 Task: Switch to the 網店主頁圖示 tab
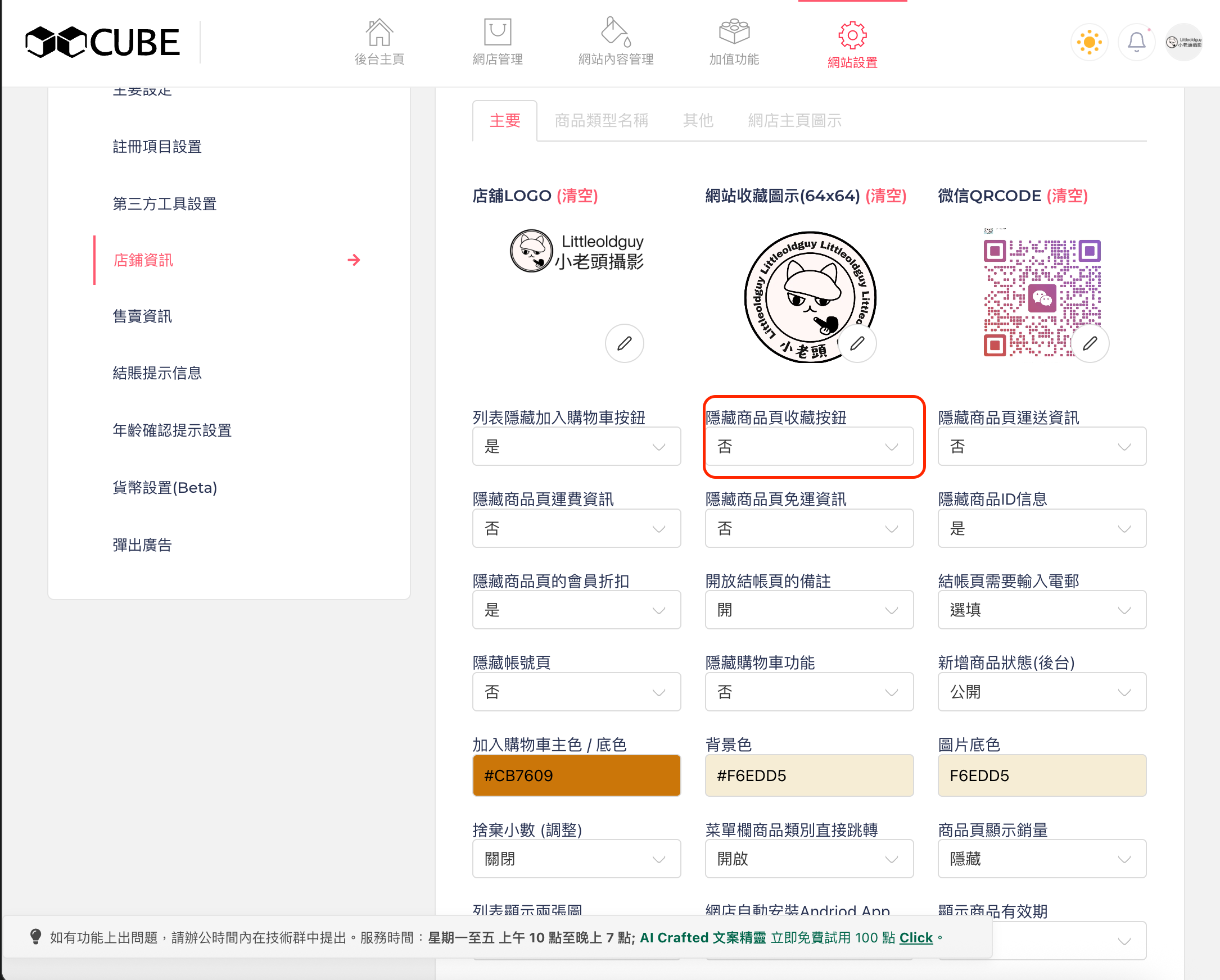pyautogui.click(x=794, y=120)
